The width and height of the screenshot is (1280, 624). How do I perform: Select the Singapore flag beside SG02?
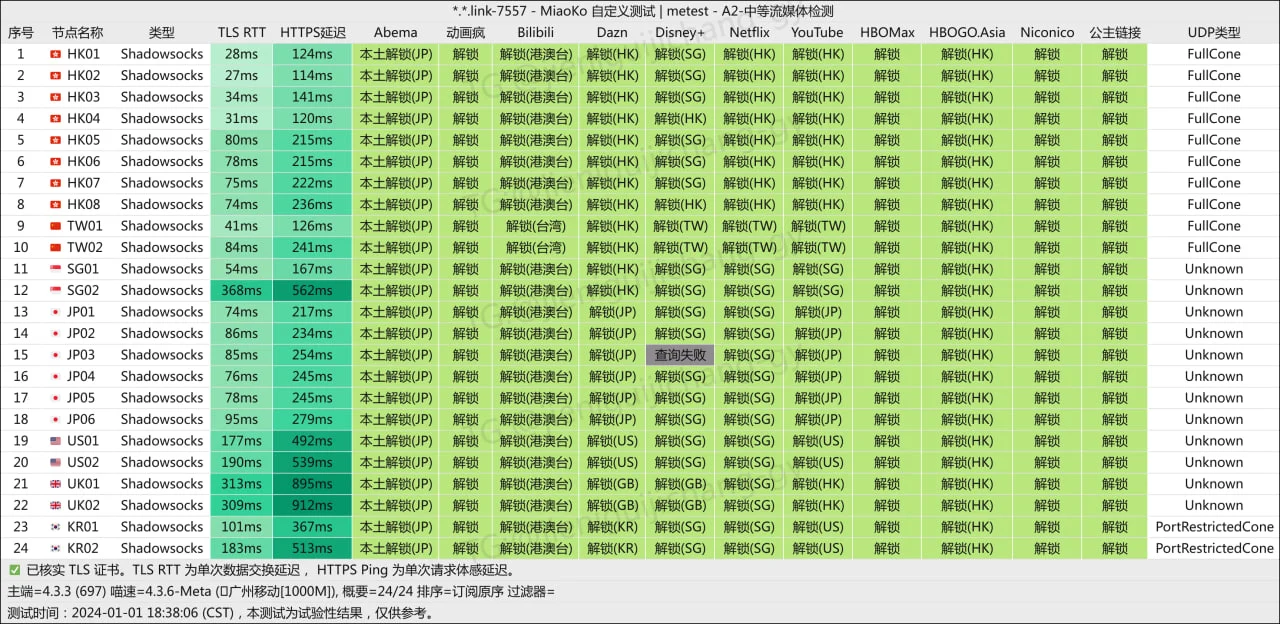point(54,291)
